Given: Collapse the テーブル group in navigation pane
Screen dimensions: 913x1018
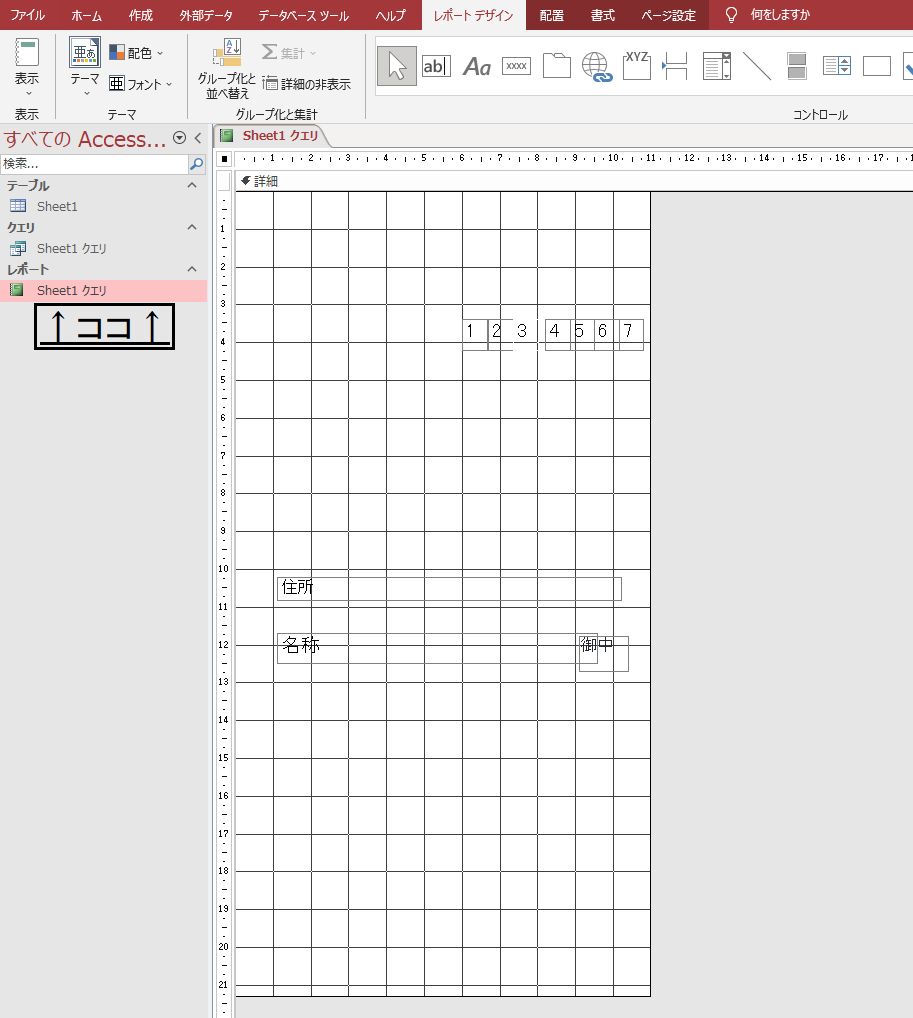Looking at the screenshot, I should tap(193, 186).
